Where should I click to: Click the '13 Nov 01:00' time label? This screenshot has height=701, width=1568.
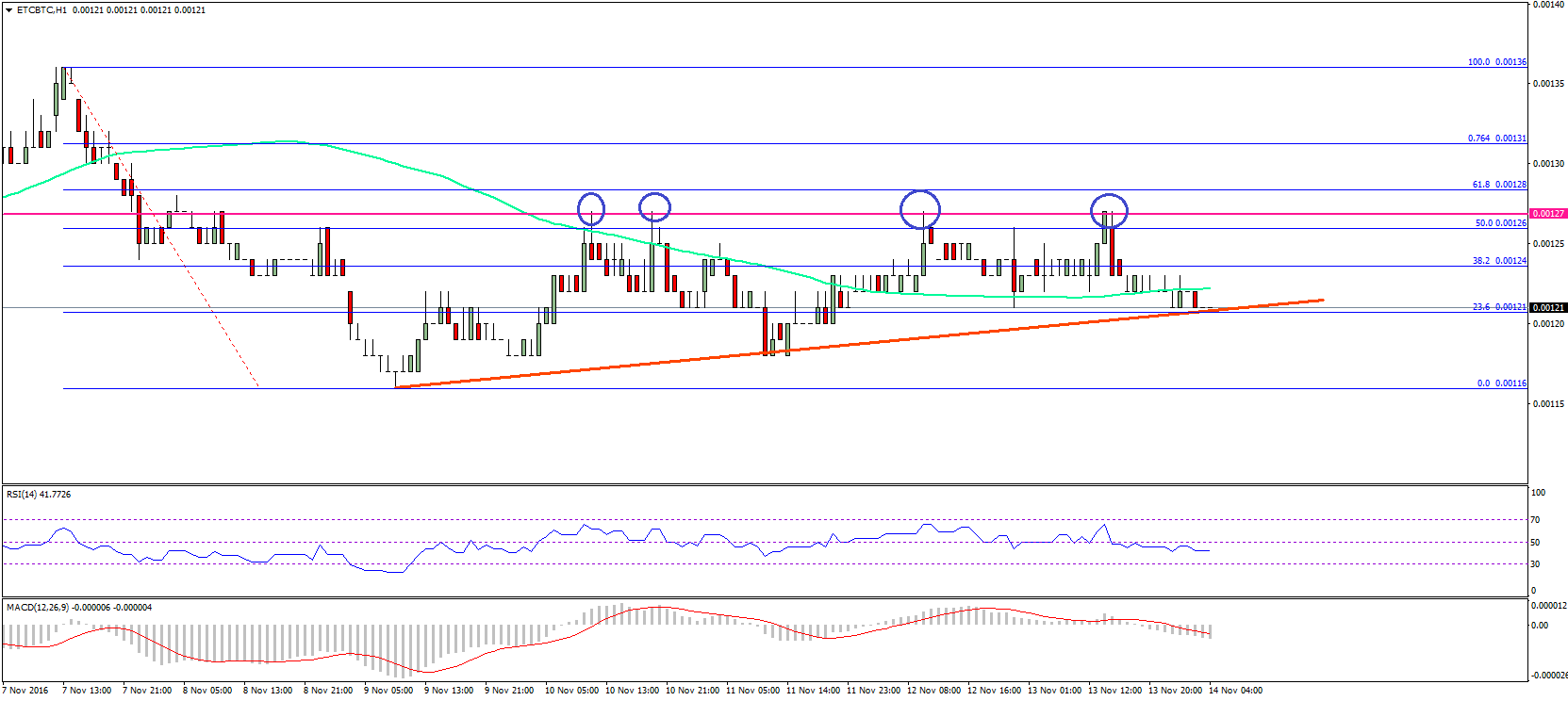(1054, 691)
